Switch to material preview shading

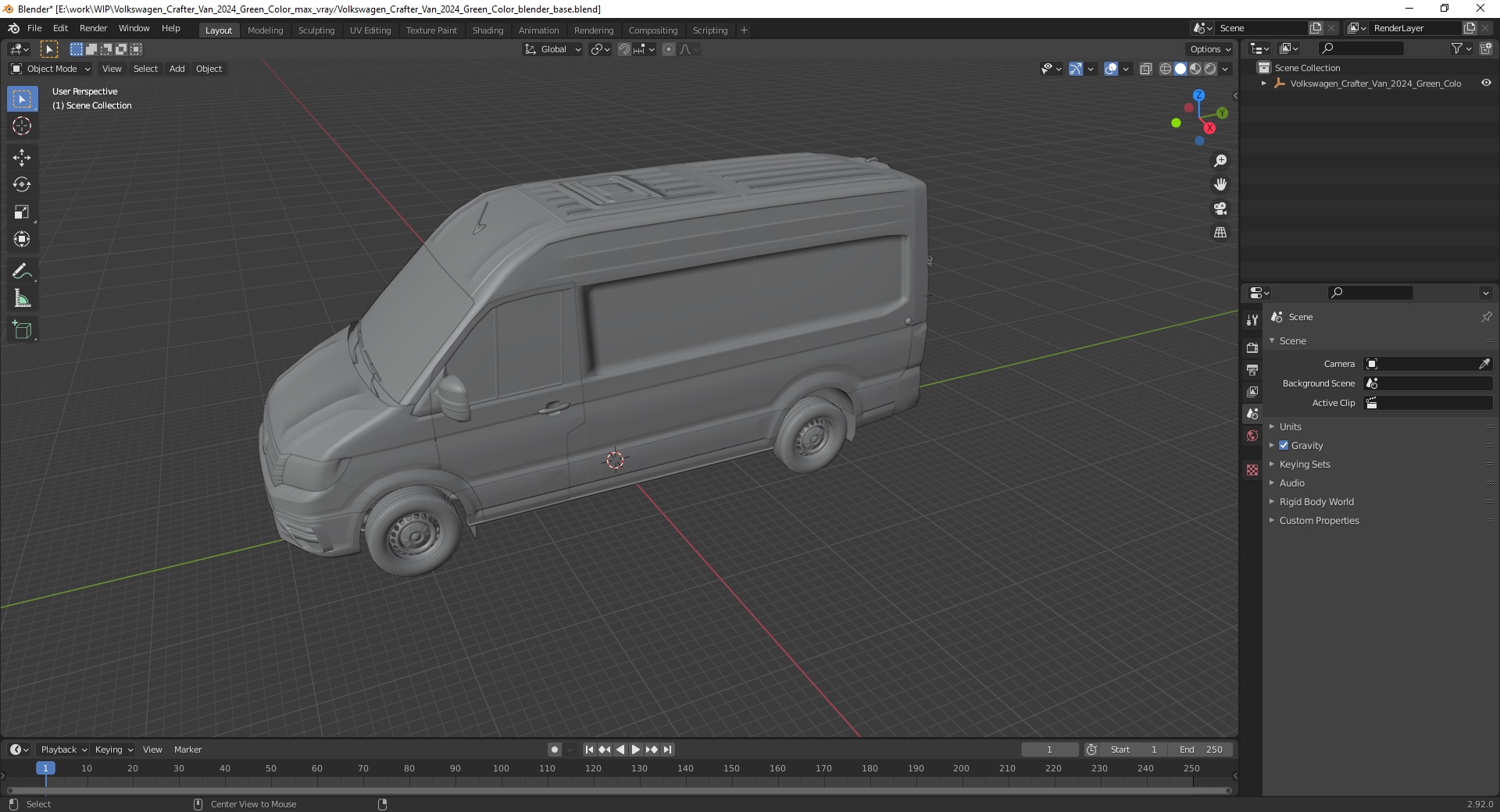point(1195,69)
